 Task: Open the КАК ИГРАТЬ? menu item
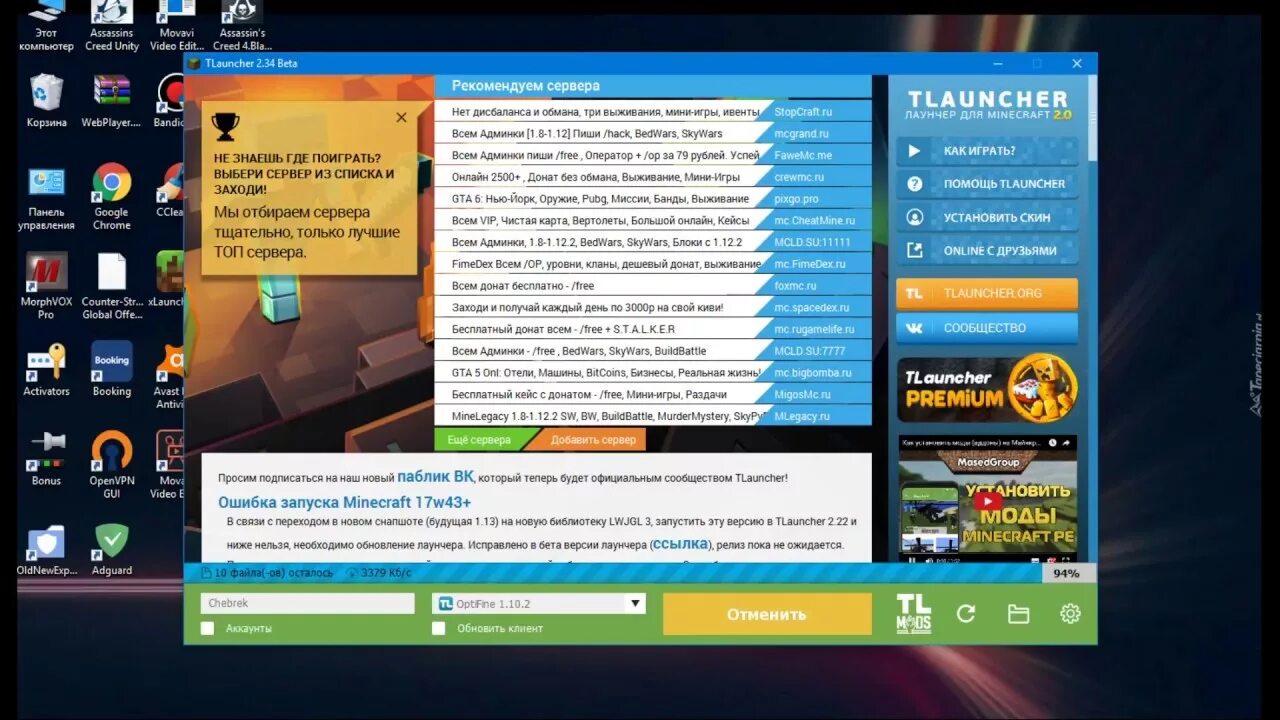(x=987, y=151)
